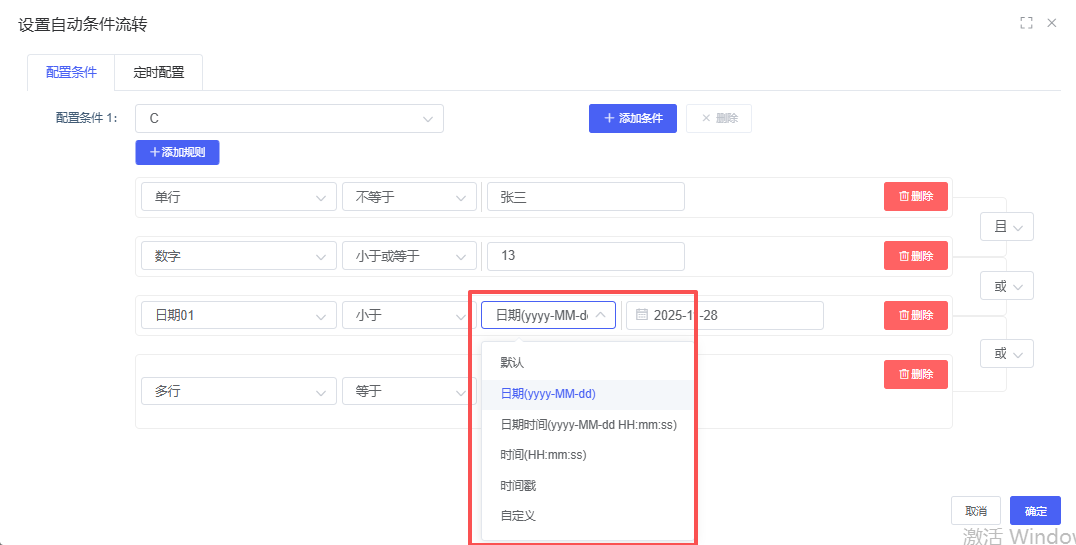Confirm with the 确定 button

(x=1035, y=511)
